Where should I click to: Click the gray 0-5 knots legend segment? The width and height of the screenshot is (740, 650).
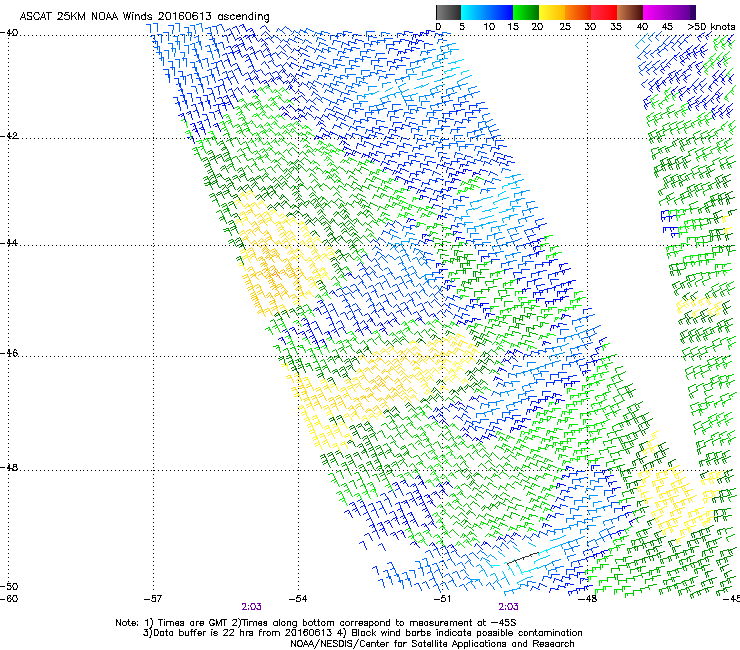pos(448,12)
